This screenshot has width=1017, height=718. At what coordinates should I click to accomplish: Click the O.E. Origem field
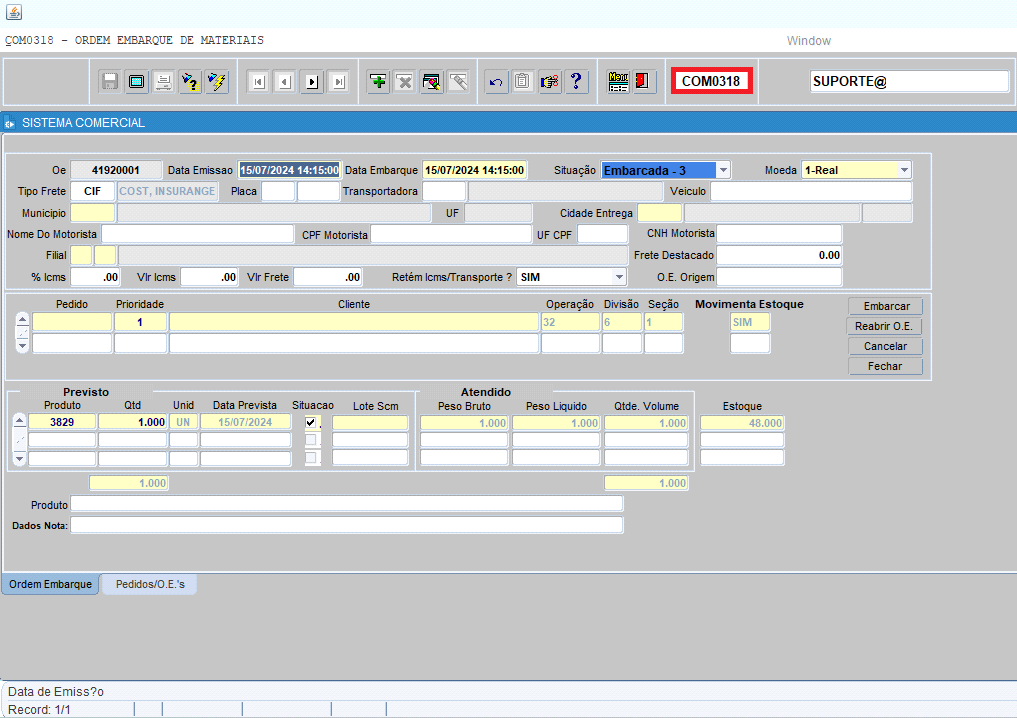click(780, 277)
